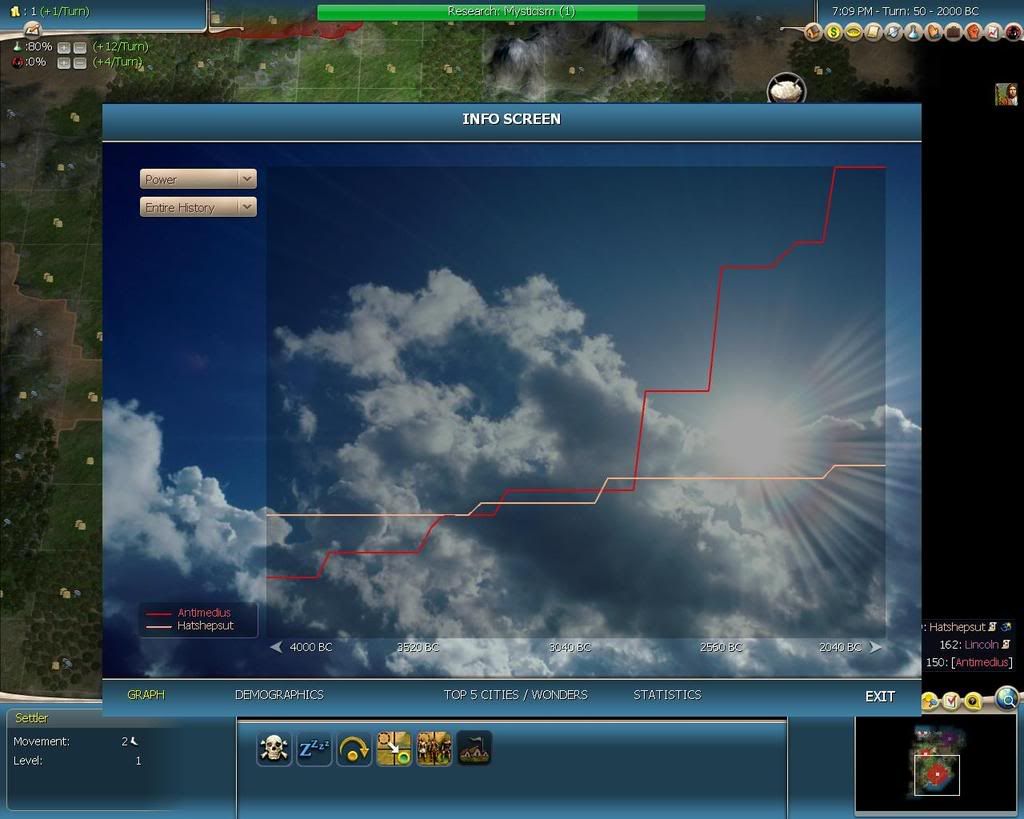Open the Religion Advisor praying hands icon

coord(934,32)
